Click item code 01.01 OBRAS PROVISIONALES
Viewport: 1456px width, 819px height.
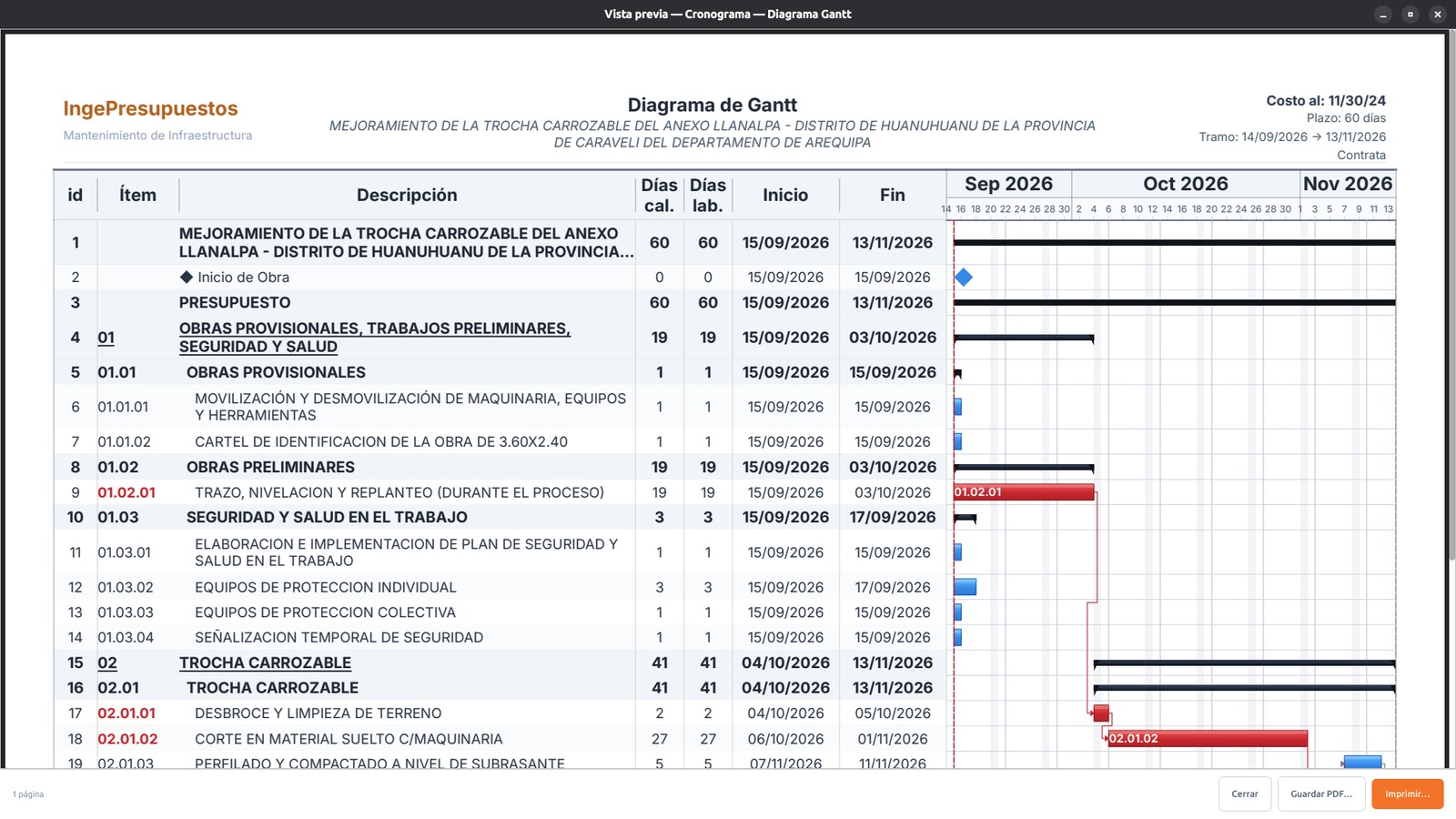click(x=116, y=372)
